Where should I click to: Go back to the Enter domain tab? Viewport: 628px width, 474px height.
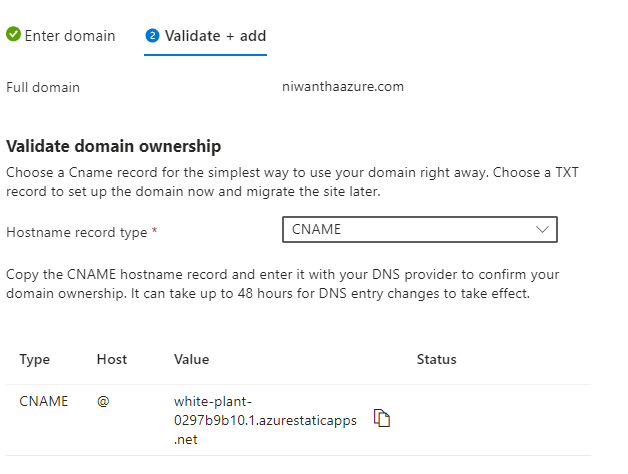click(x=69, y=35)
